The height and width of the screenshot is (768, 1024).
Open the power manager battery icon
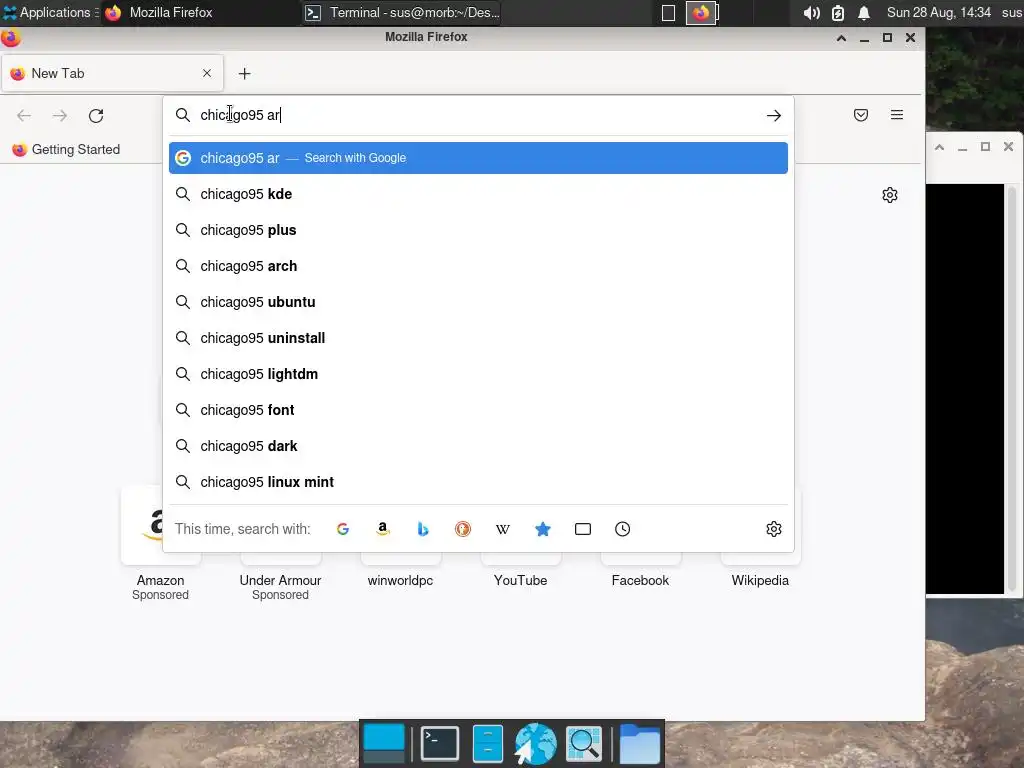pos(838,13)
